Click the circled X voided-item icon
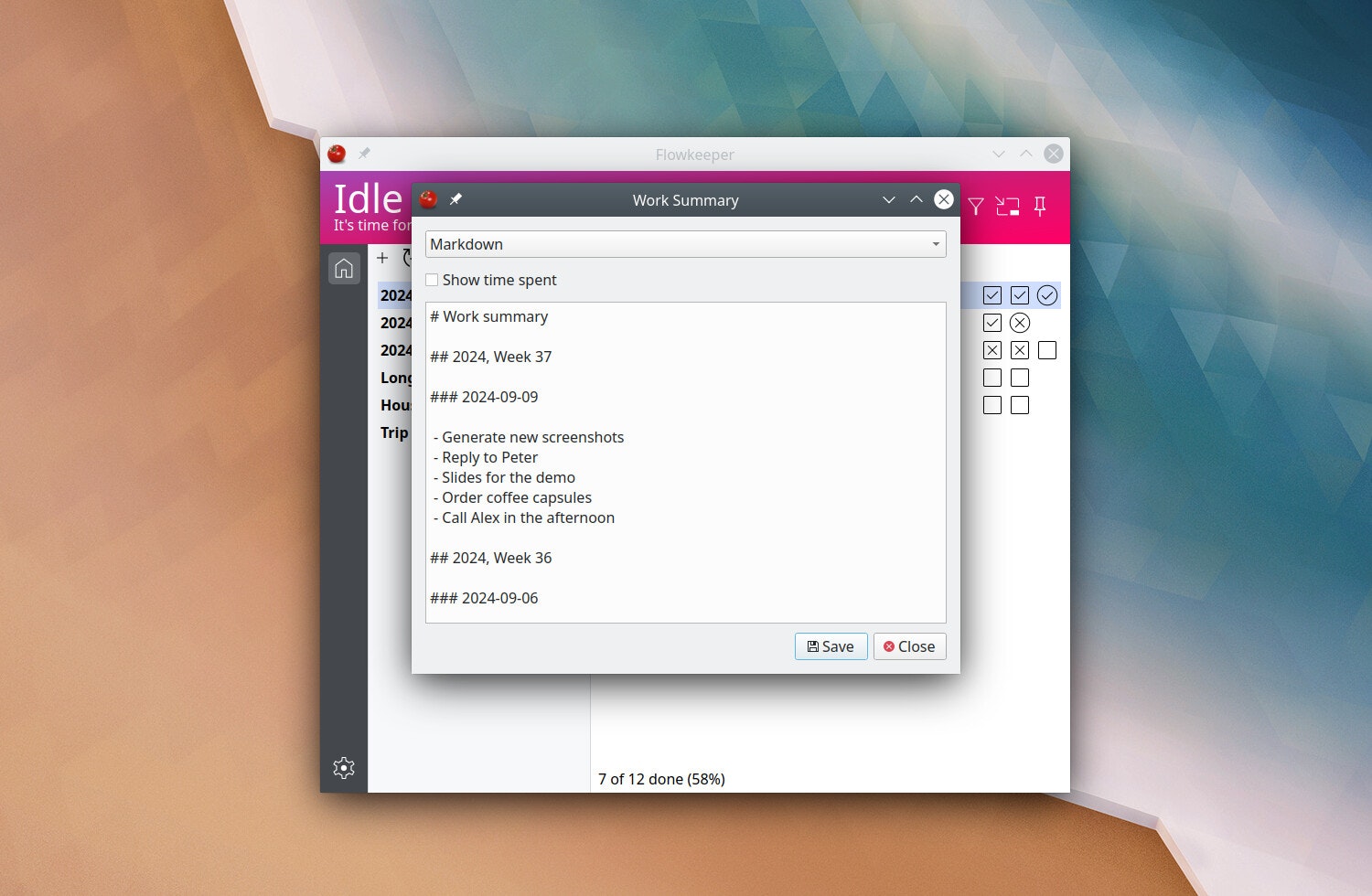 tap(1020, 323)
